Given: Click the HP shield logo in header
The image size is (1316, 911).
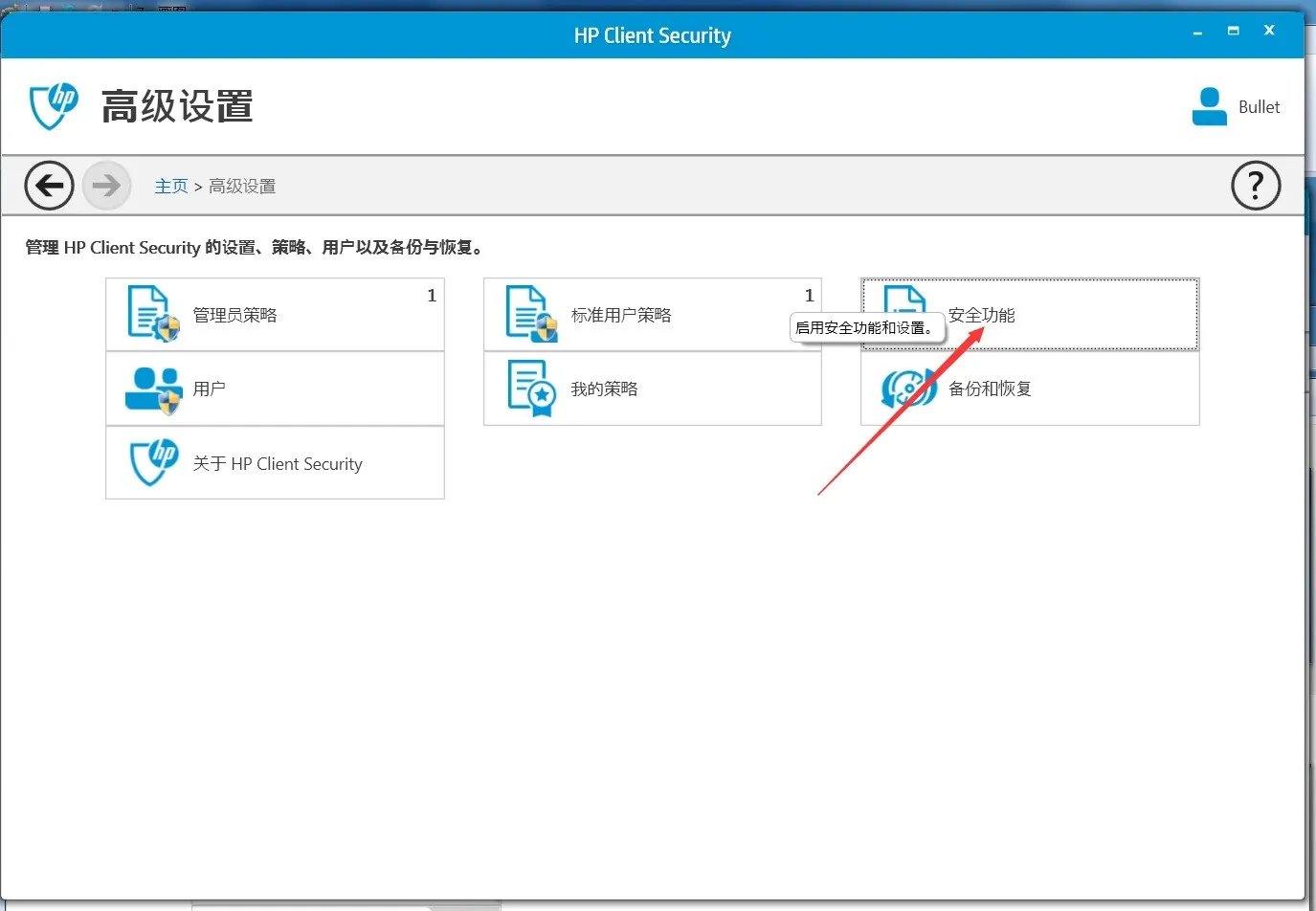Looking at the screenshot, I should (x=54, y=105).
